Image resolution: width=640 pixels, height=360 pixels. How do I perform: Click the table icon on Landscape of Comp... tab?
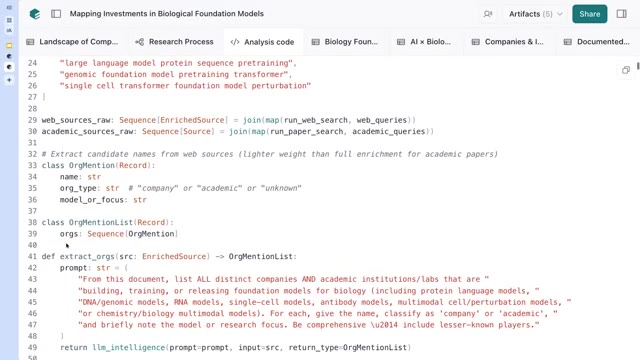pos(30,42)
